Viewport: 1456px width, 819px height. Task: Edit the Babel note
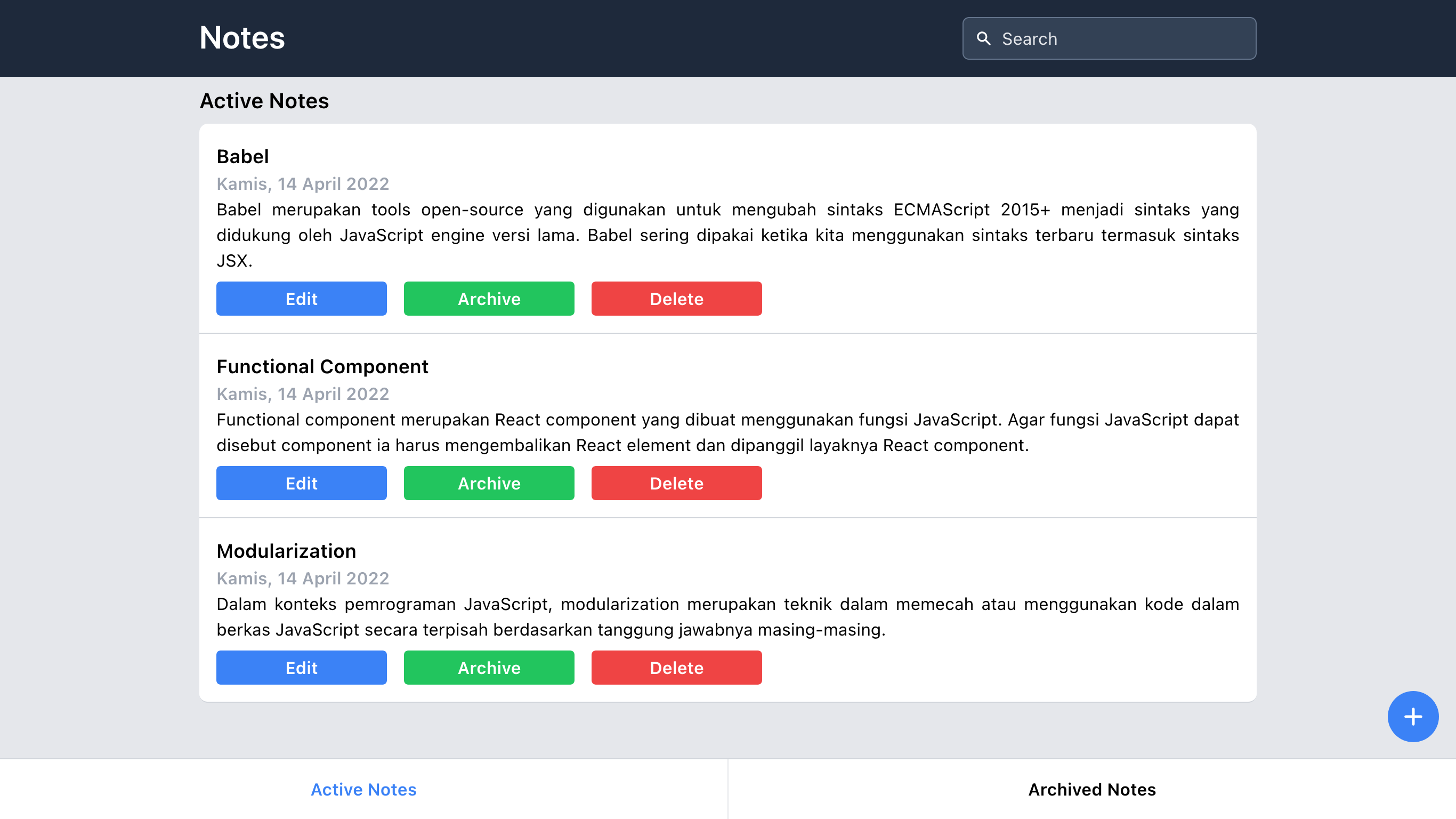click(301, 299)
